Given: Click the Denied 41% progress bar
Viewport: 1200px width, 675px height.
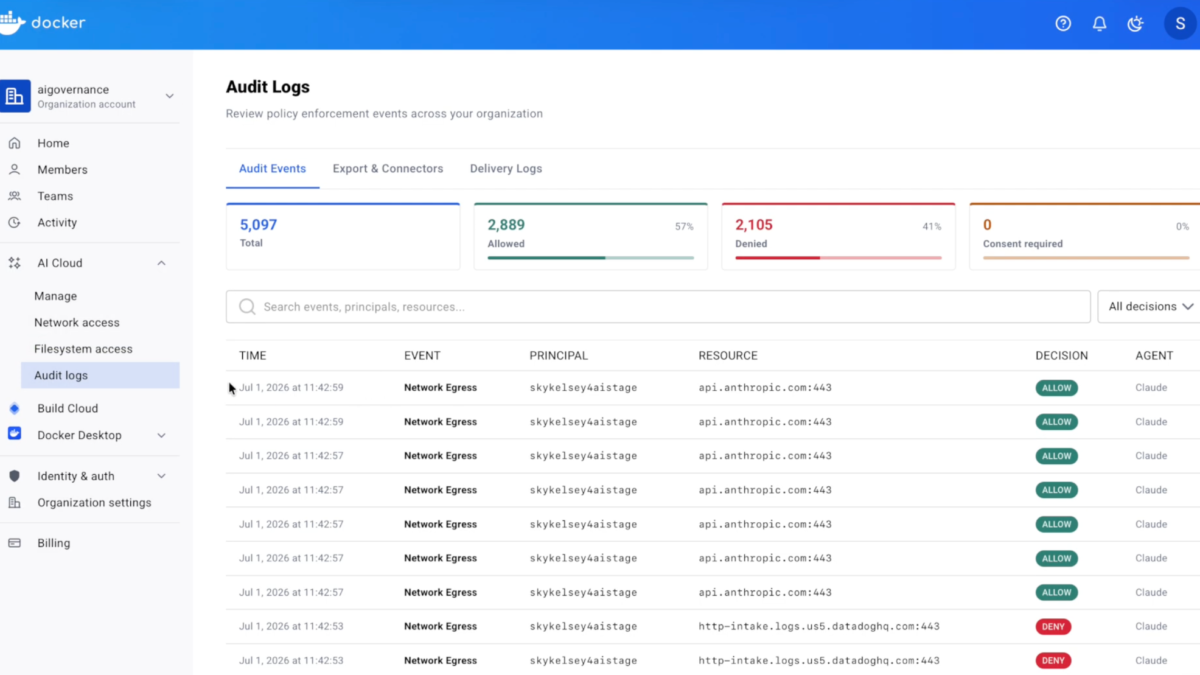Looking at the screenshot, I should pos(839,257).
